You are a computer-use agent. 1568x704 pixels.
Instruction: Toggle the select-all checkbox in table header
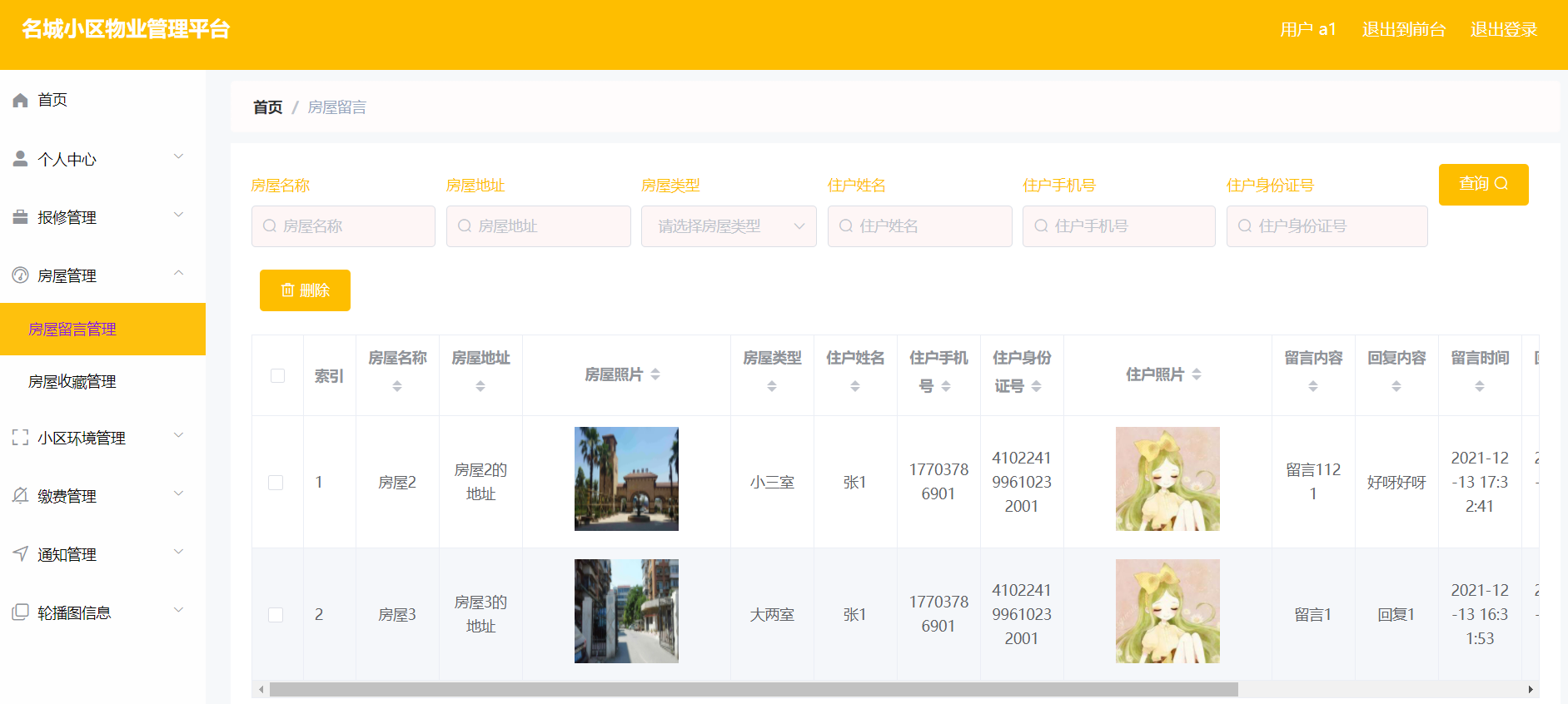click(278, 376)
